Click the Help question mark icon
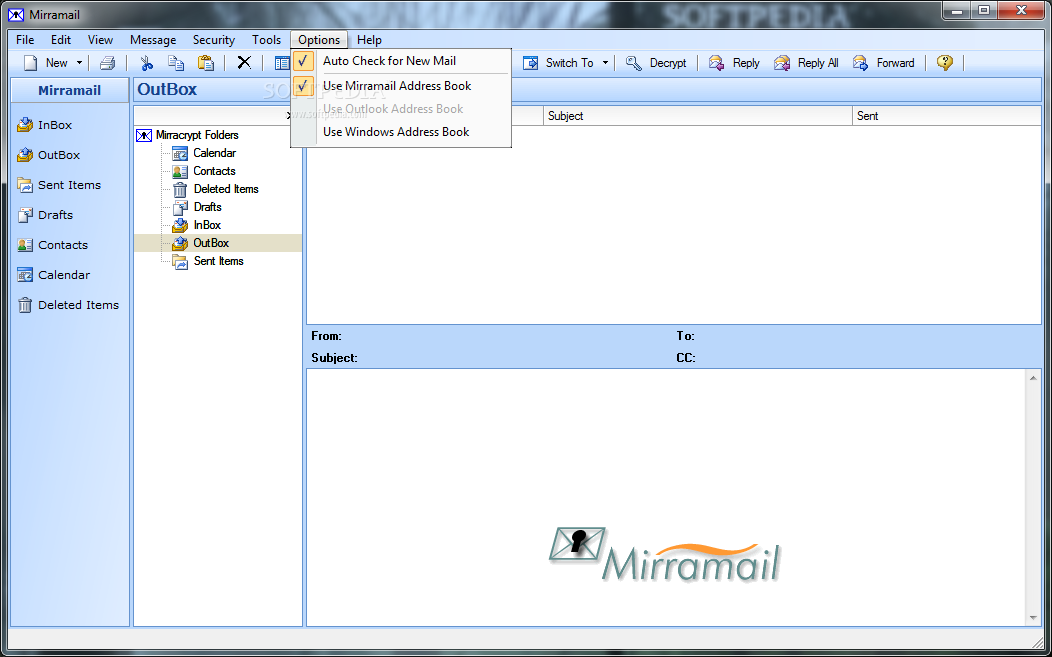Screen dimensions: 1052x657 click(945, 63)
